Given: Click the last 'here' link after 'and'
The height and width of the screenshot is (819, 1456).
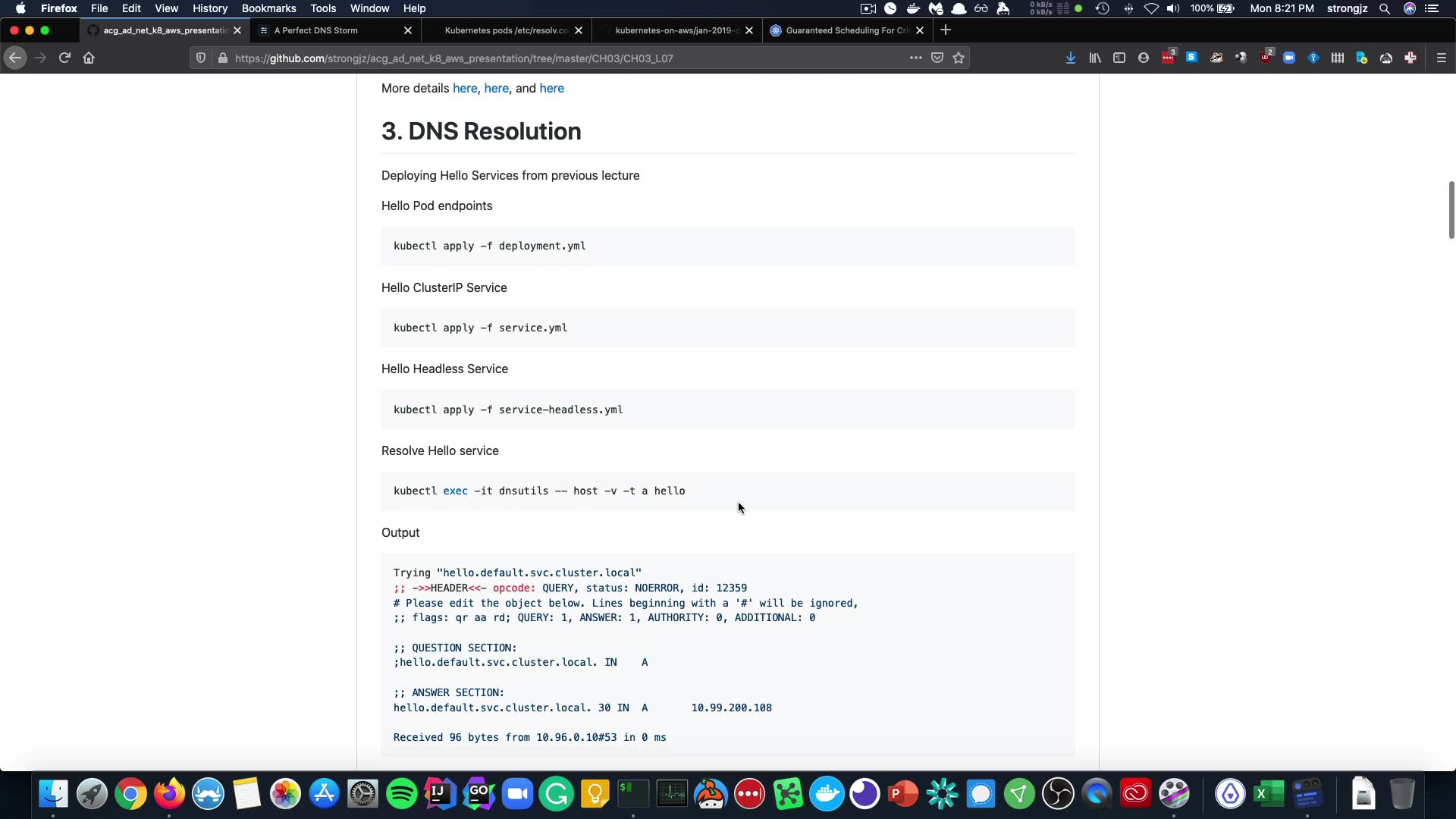Looking at the screenshot, I should click(x=551, y=88).
